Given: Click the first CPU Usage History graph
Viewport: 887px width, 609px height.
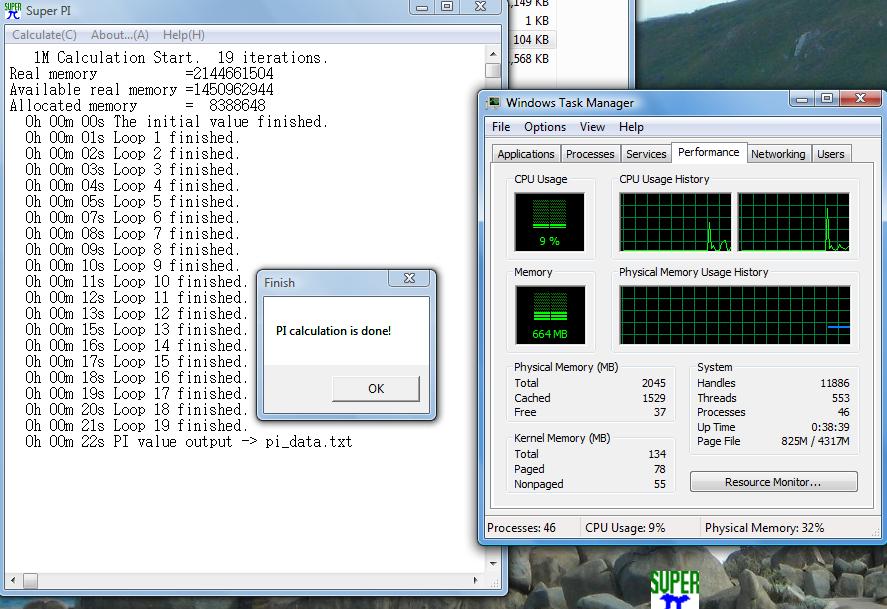Looking at the screenshot, I should 675,222.
